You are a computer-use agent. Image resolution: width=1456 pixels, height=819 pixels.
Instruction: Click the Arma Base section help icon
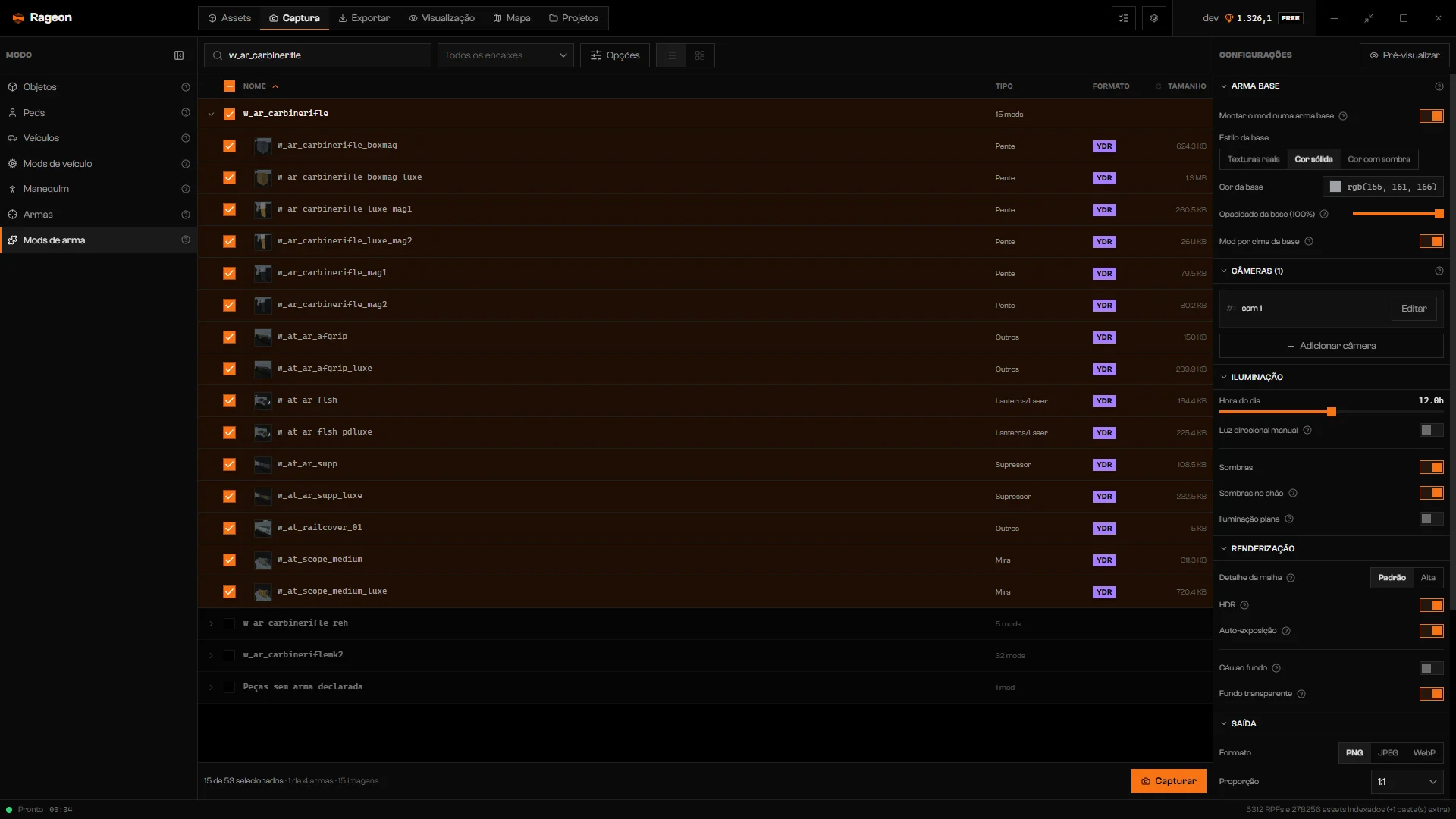[x=1439, y=86]
